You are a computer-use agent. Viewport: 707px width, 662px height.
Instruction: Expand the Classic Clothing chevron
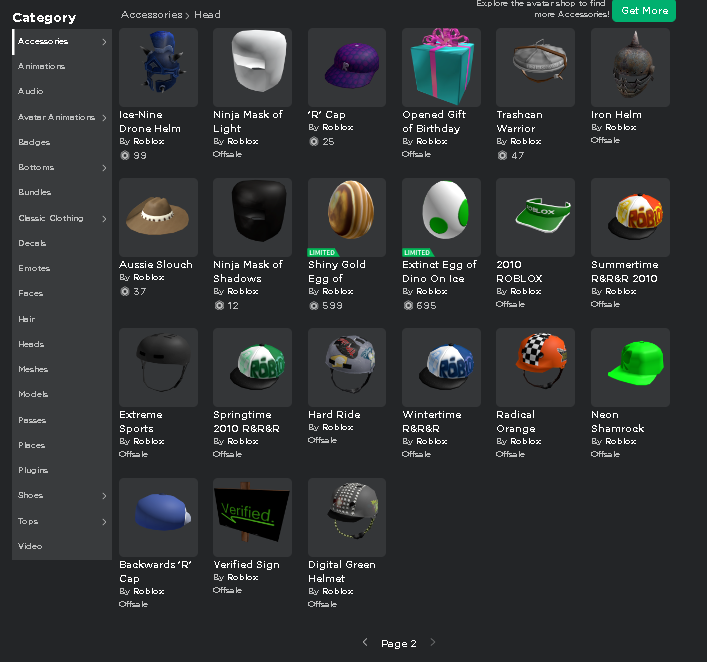click(x=104, y=219)
